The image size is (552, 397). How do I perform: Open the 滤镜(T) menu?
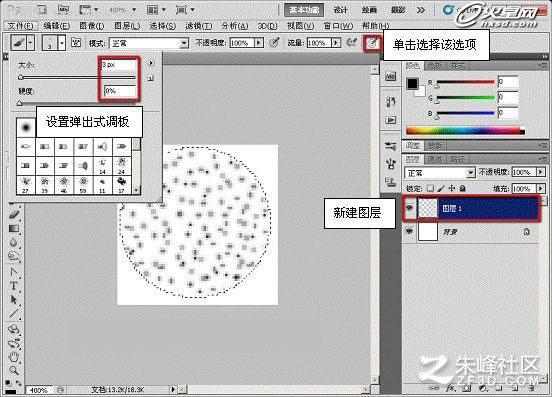[198, 26]
